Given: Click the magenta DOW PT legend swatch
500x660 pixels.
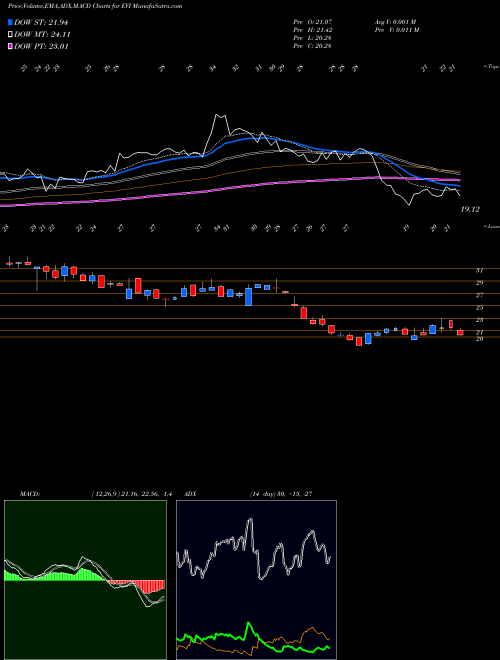Looking at the screenshot, I should tap(11, 46).
